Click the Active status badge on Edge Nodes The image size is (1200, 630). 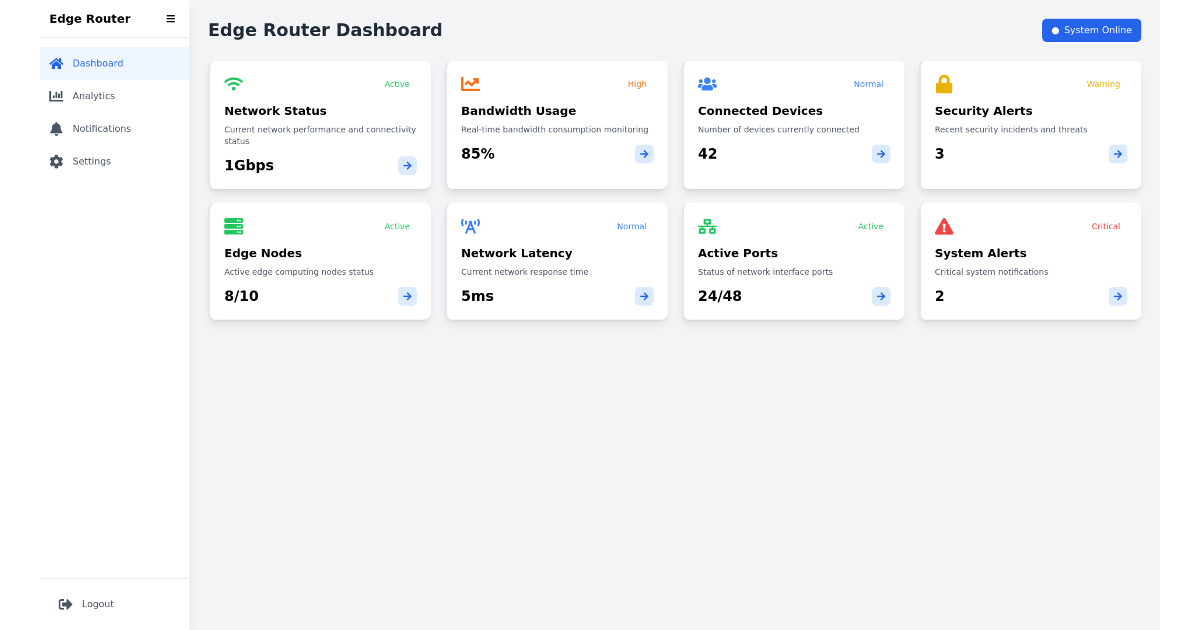click(397, 226)
